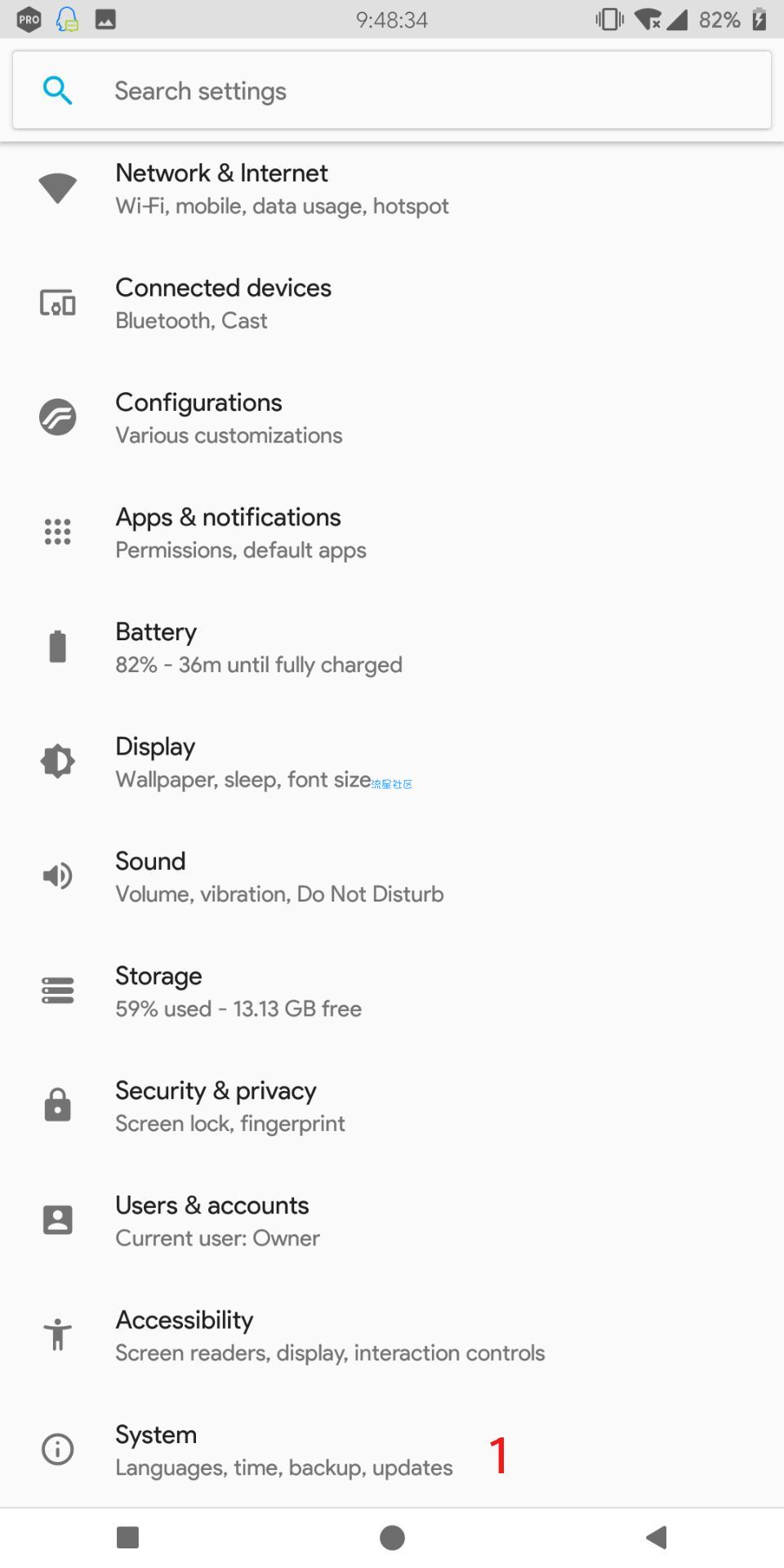Open Security & privacy settings

392,1106
